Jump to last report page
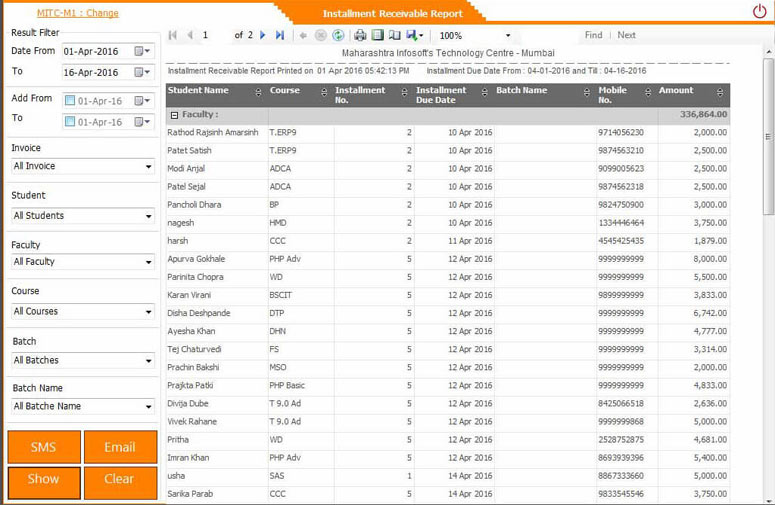775x505 pixels. (x=280, y=35)
